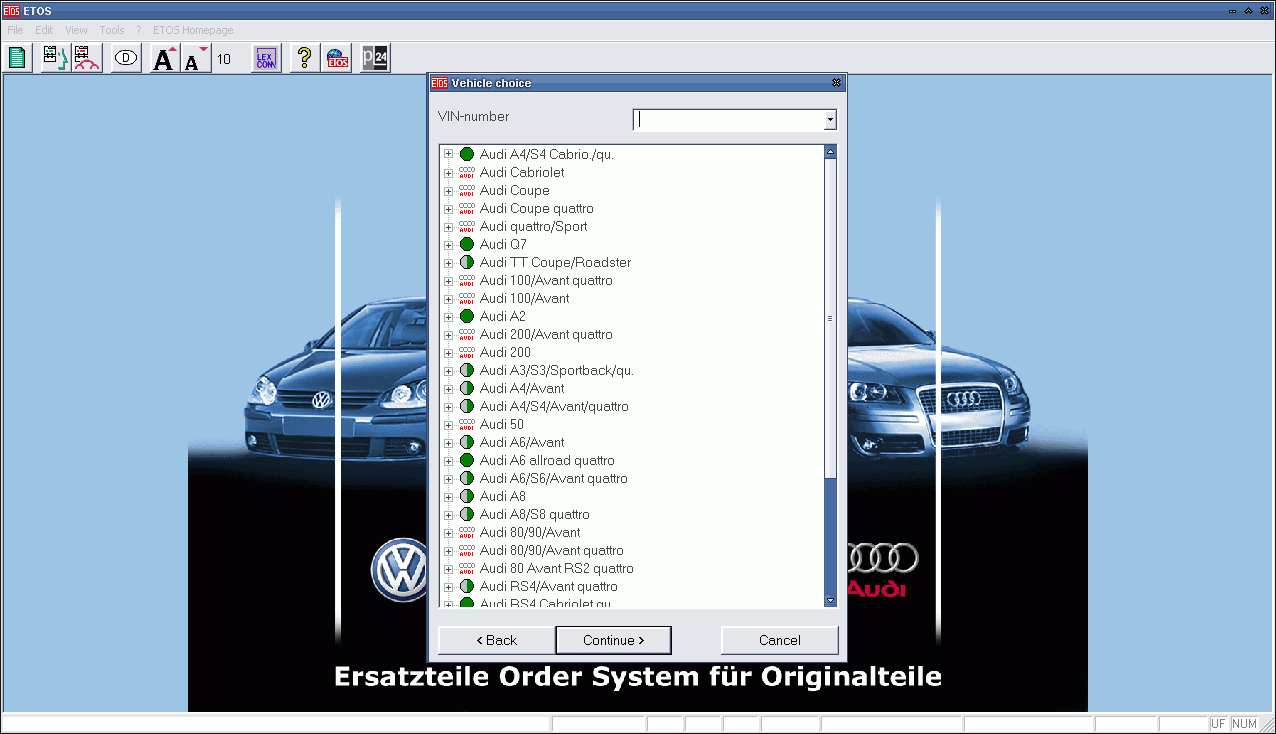Open the ? help menu
The height and width of the screenshot is (734, 1276).
coord(139,30)
